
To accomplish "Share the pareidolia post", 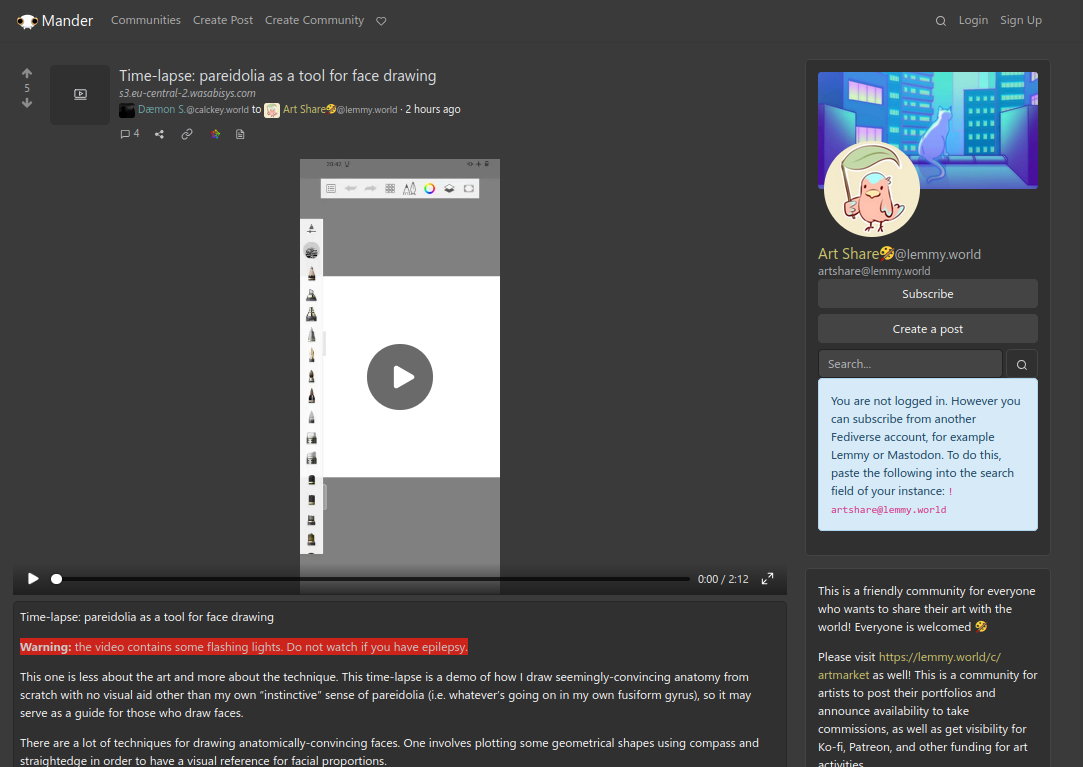I will coord(158,133).
